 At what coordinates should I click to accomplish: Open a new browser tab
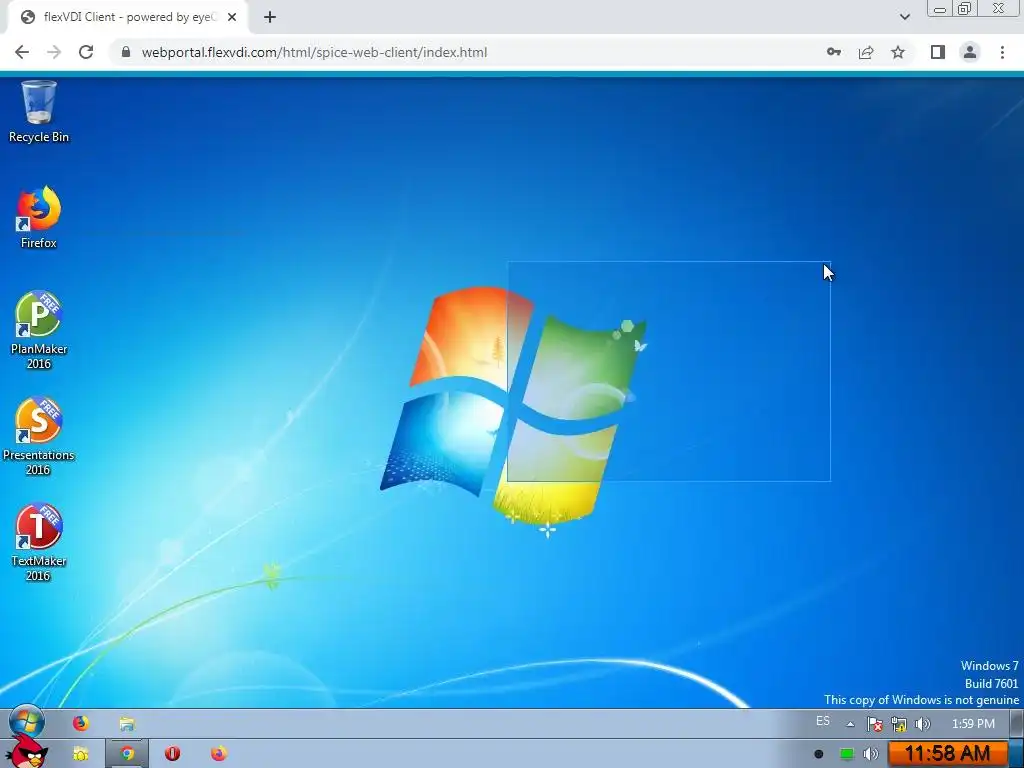tap(270, 17)
